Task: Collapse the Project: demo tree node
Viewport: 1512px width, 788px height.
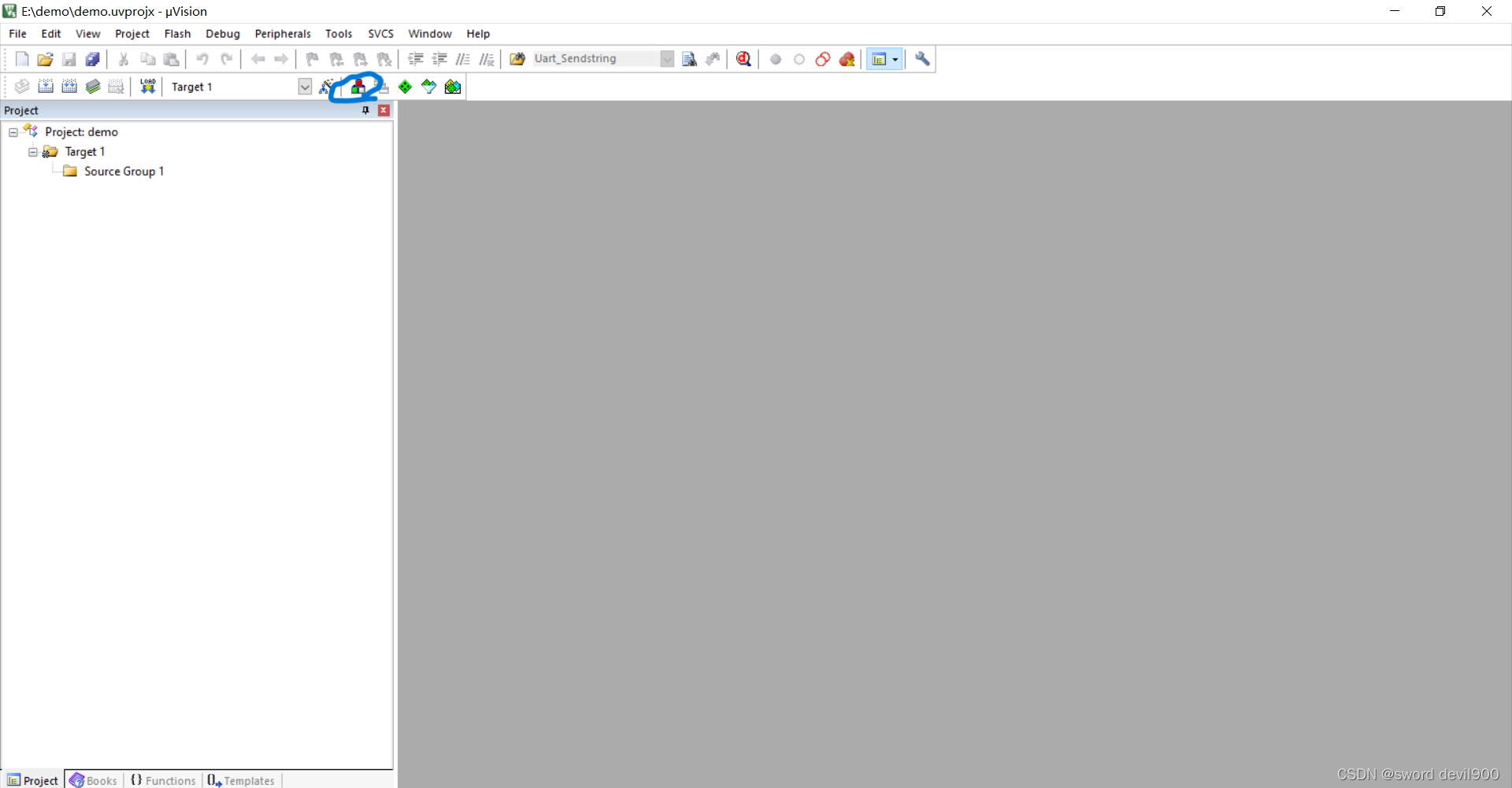Action: [13, 132]
